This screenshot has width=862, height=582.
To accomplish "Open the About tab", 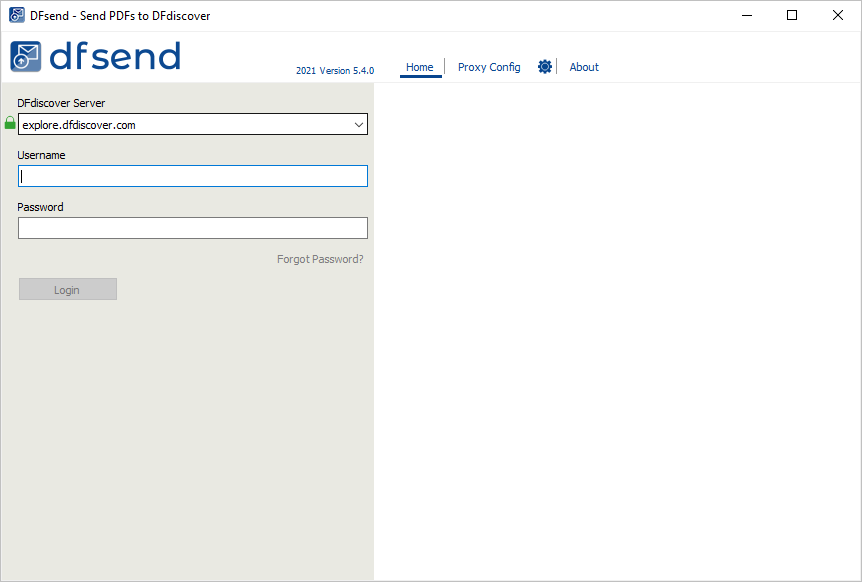I will (584, 67).
